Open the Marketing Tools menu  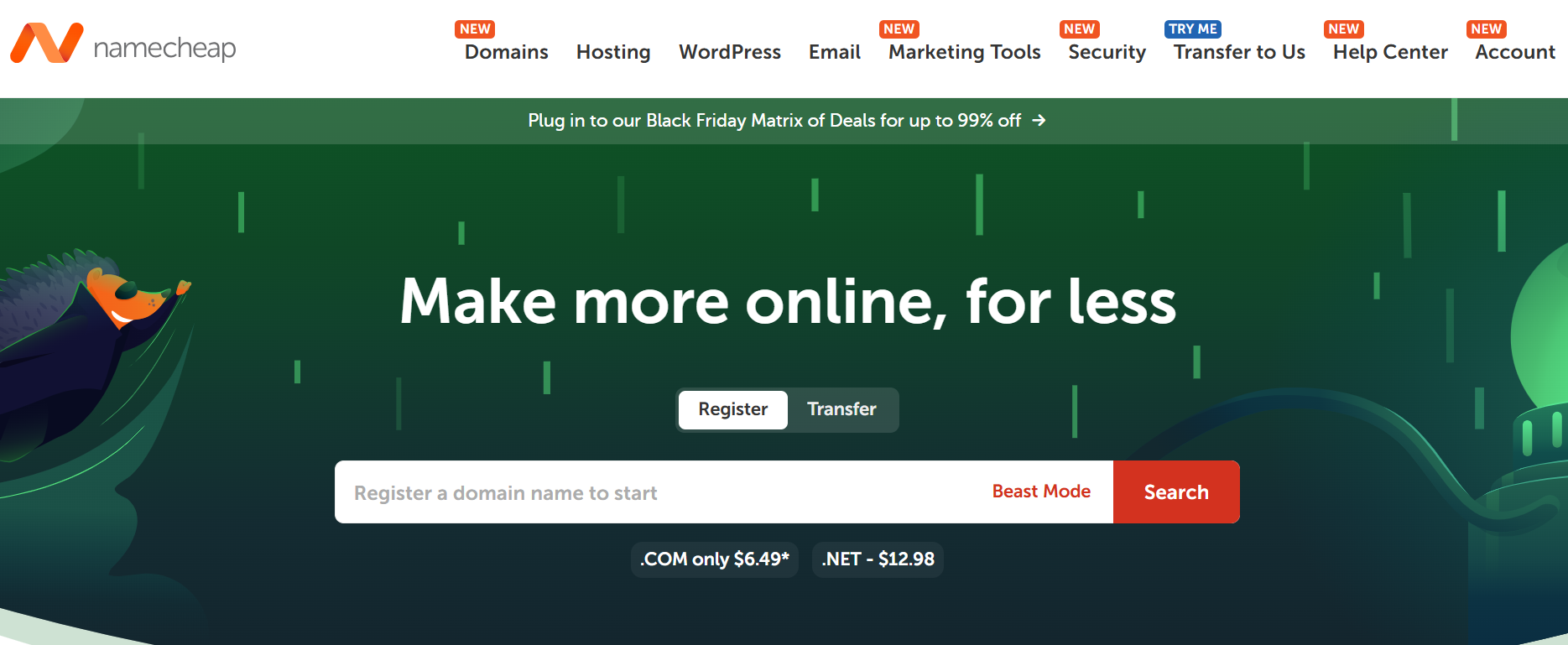965,52
